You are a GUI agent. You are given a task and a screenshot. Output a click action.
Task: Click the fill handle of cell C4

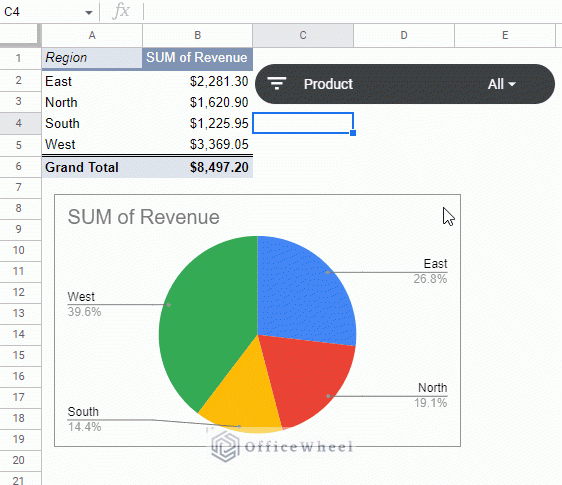[353, 133]
